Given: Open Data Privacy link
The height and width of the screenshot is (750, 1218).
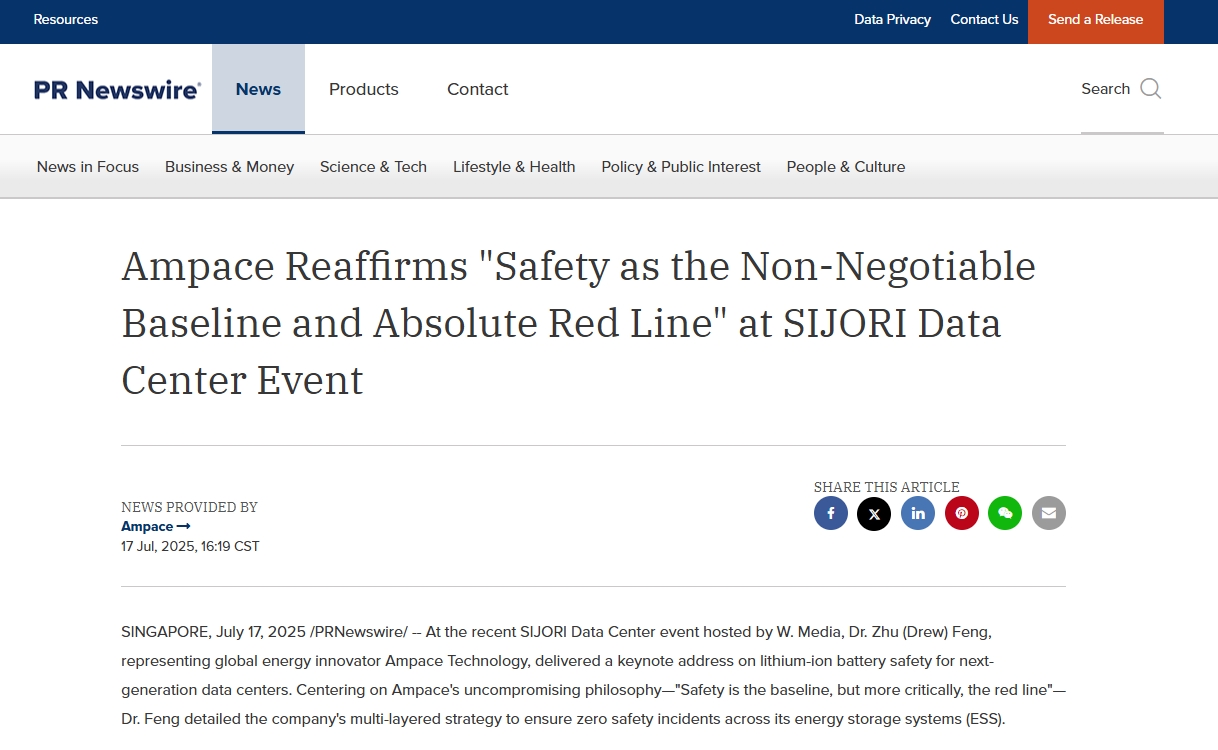Looking at the screenshot, I should 892,20.
